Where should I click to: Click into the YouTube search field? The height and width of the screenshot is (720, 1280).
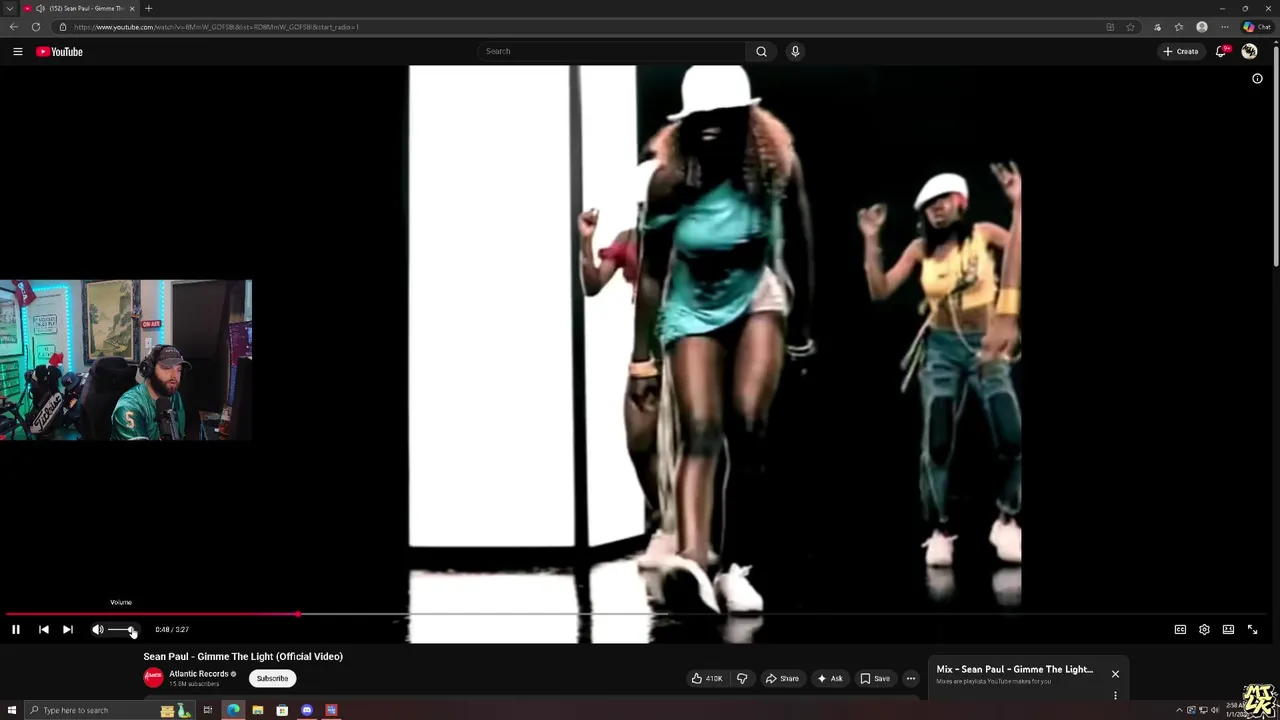coord(610,51)
